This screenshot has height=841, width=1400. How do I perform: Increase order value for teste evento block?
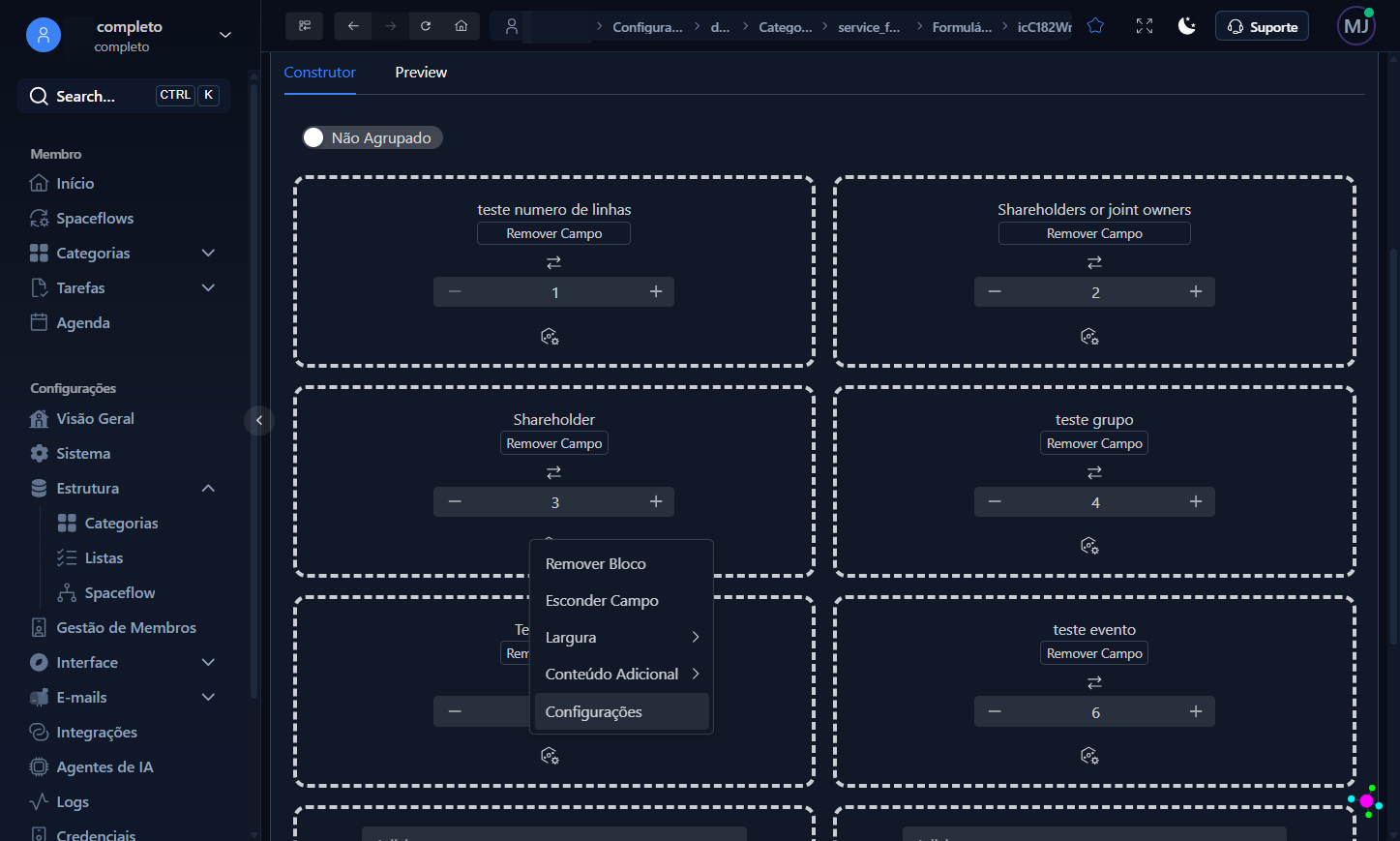[1196, 711]
